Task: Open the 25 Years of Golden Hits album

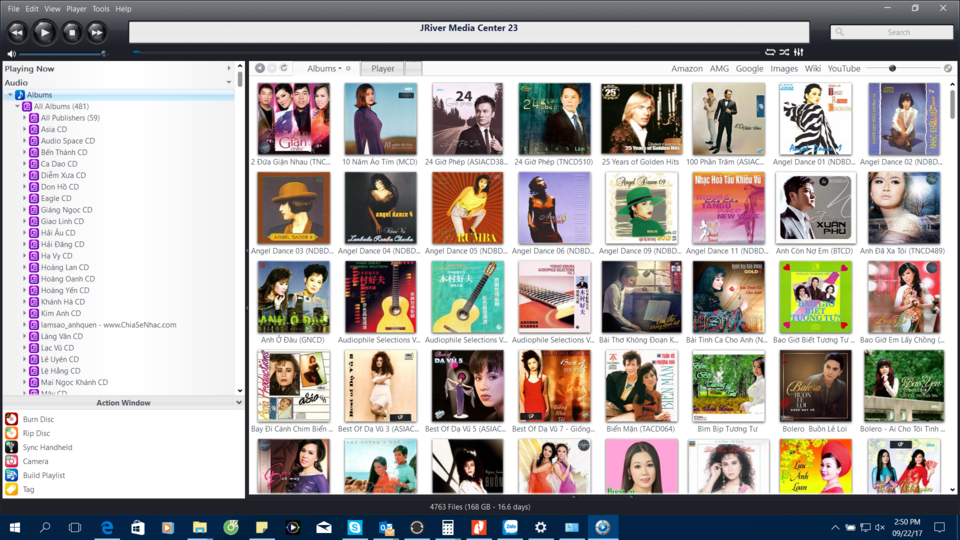Action: pos(640,119)
